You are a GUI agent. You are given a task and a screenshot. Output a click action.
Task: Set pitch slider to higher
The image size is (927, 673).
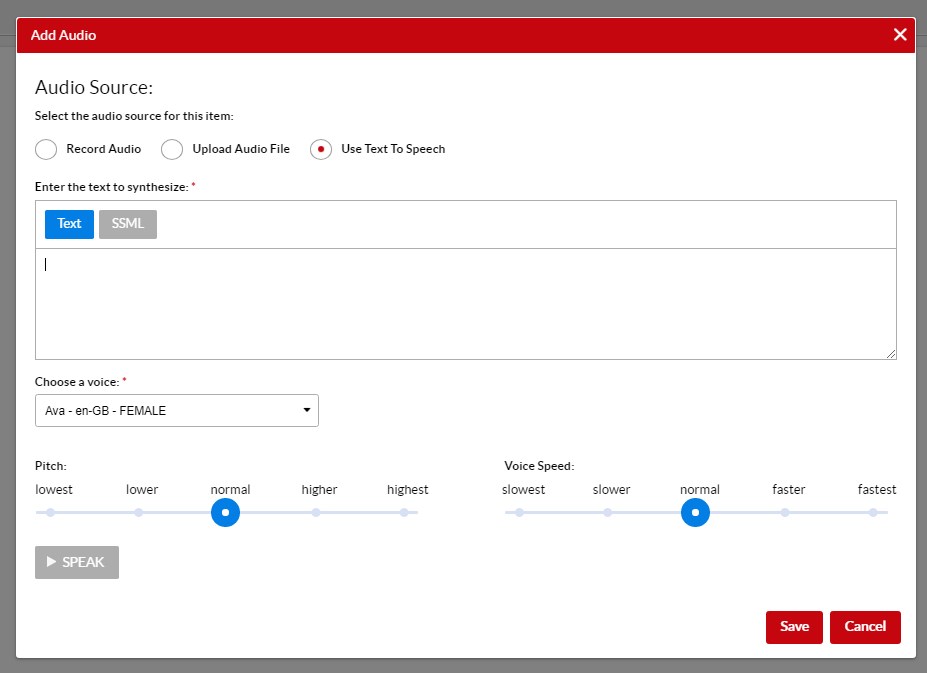[316, 512]
